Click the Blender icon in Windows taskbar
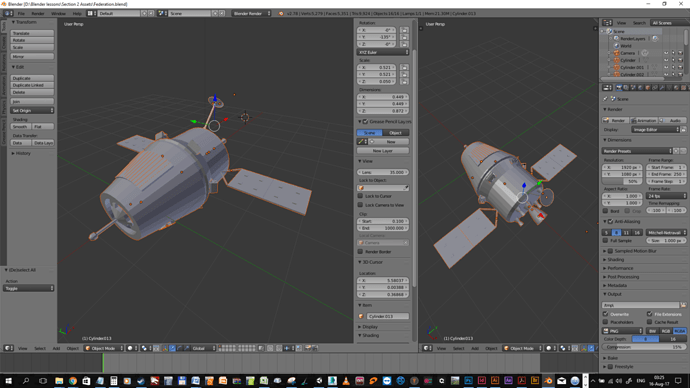690x388 pixels. (x=548, y=381)
